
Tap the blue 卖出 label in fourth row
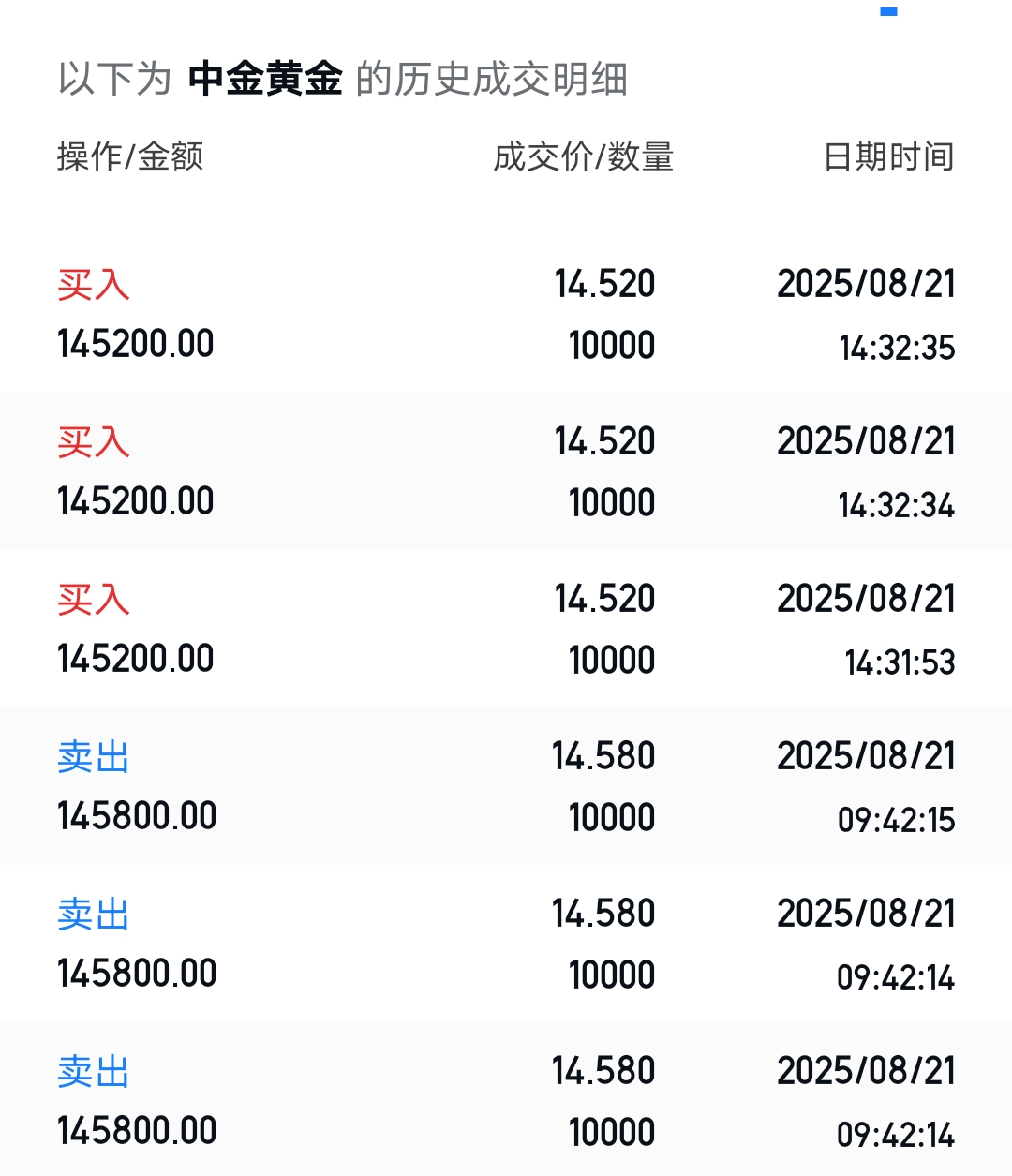[x=94, y=757]
